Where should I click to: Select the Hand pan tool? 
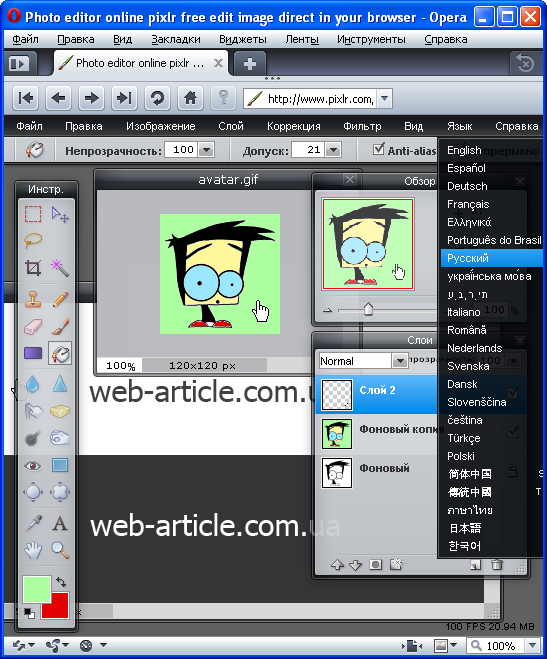tap(33, 550)
